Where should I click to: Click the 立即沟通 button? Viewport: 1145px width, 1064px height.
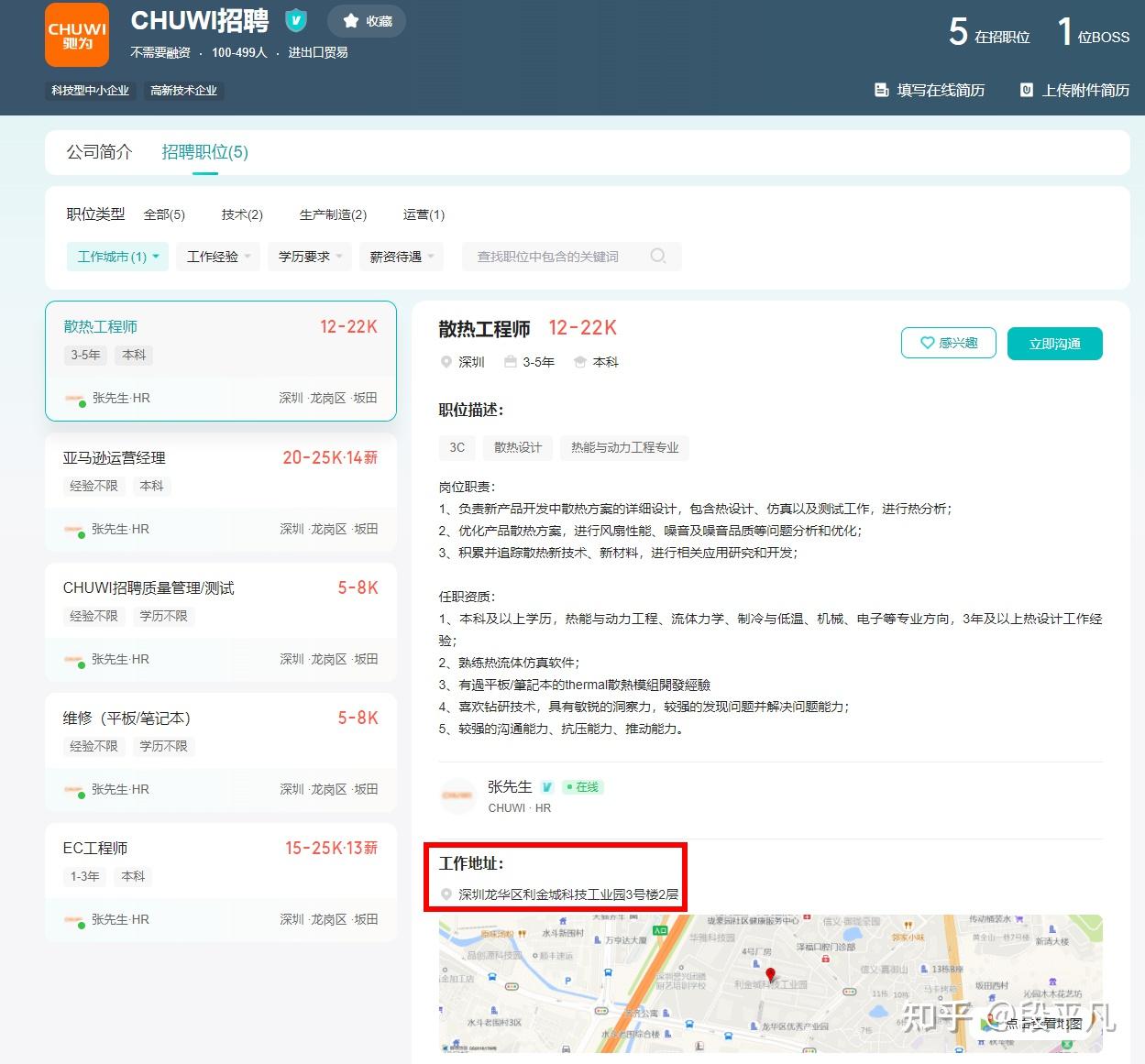(1054, 343)
